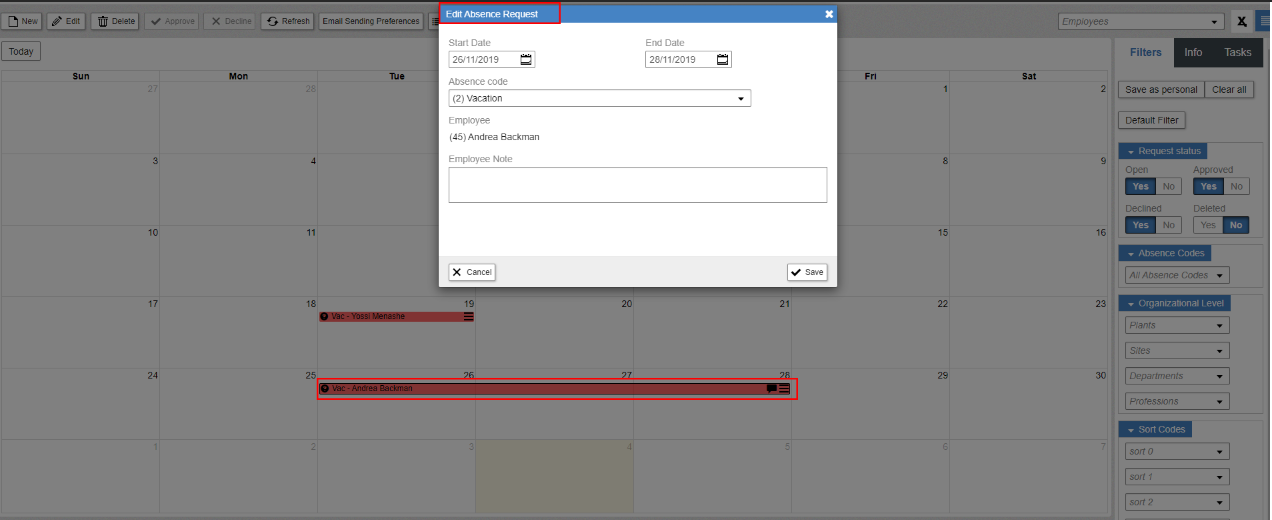Collapse the Absence Codes section
The image size is (1272, 520).
1165,253
